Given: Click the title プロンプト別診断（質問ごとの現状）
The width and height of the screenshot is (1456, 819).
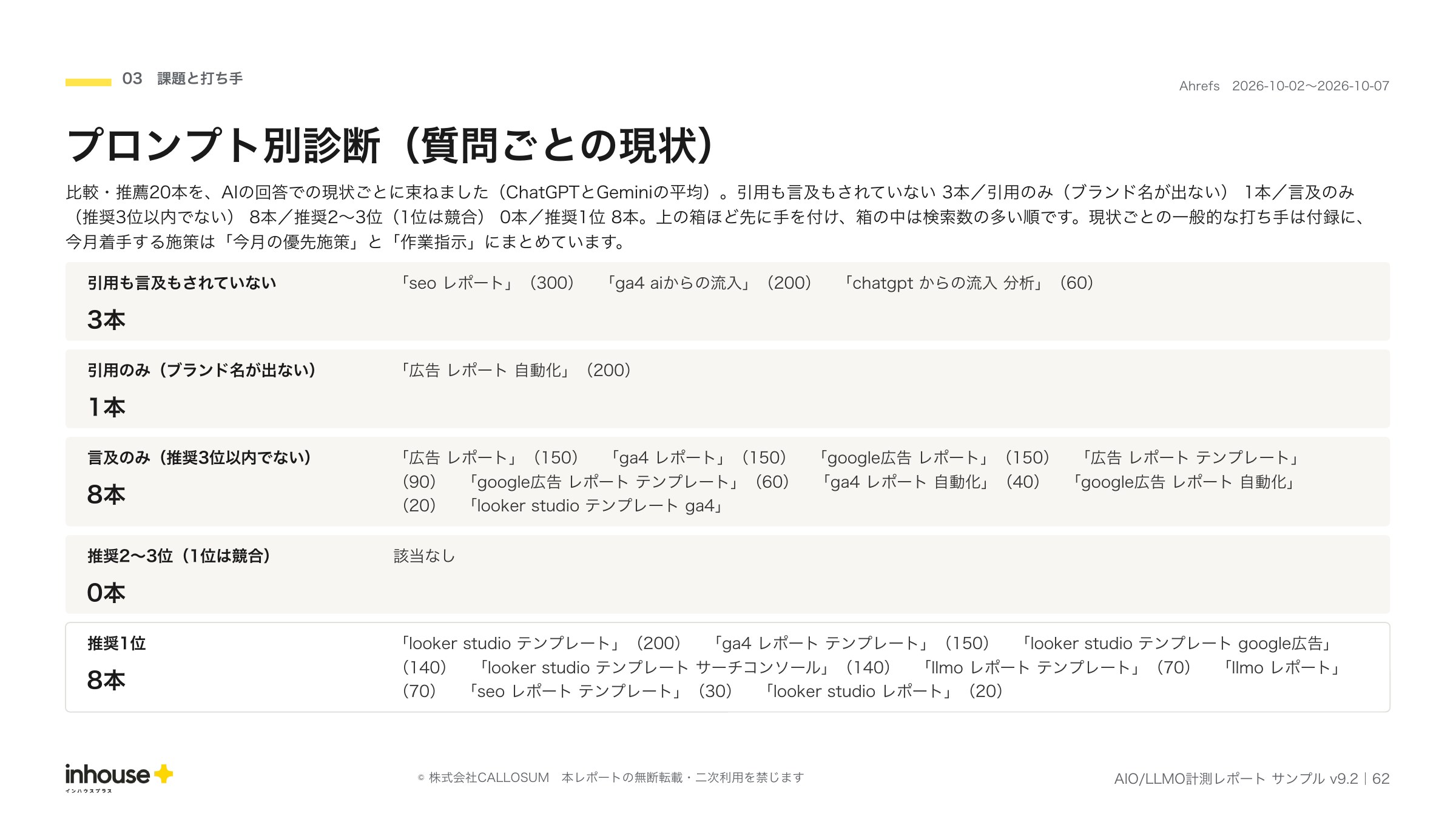Looking at the screenshot, I should [x=392, y=146].
